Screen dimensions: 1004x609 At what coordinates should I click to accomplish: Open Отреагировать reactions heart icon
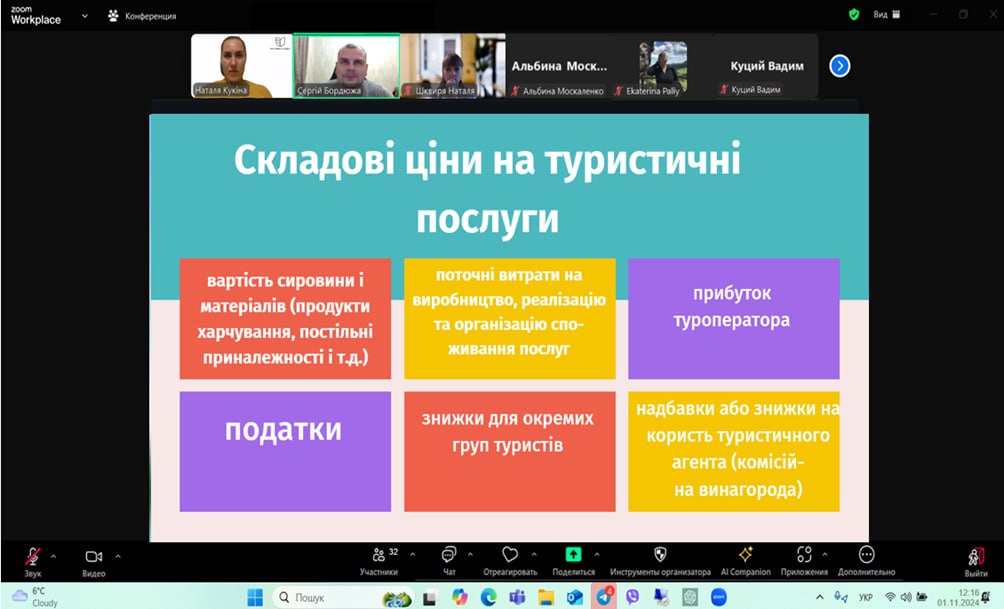[510, 554]
